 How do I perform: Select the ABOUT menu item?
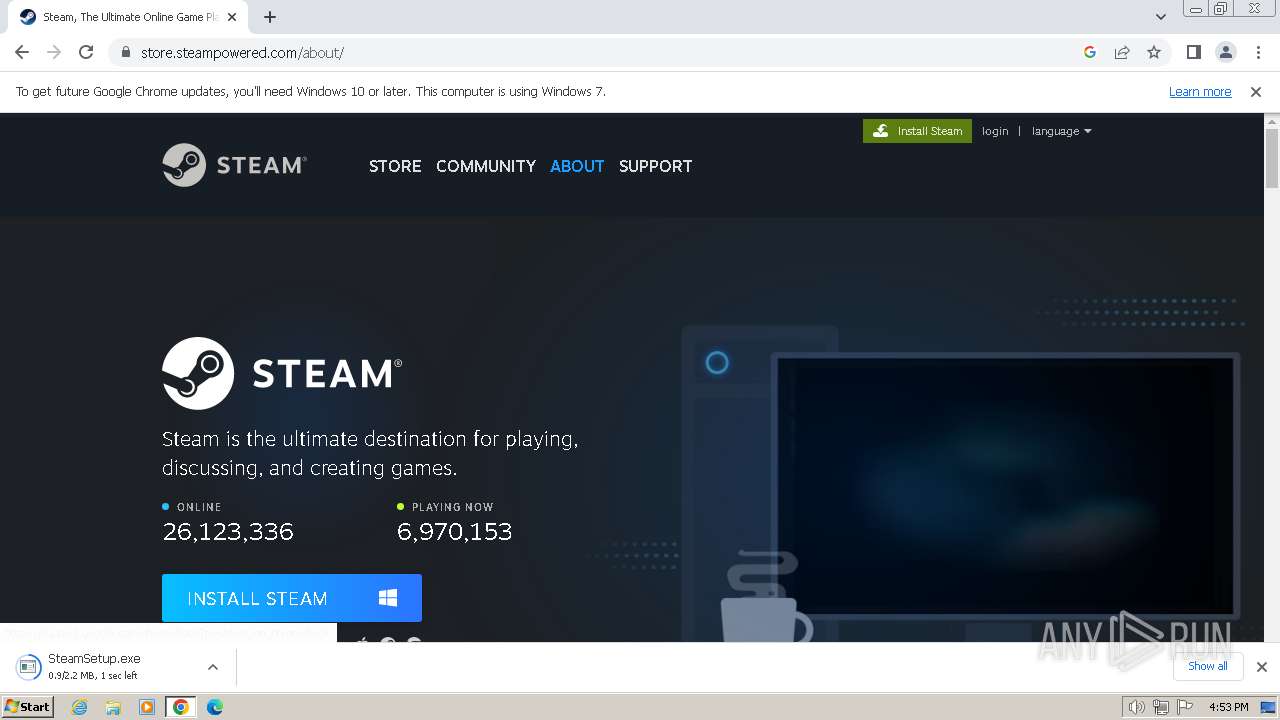[577, 166]
